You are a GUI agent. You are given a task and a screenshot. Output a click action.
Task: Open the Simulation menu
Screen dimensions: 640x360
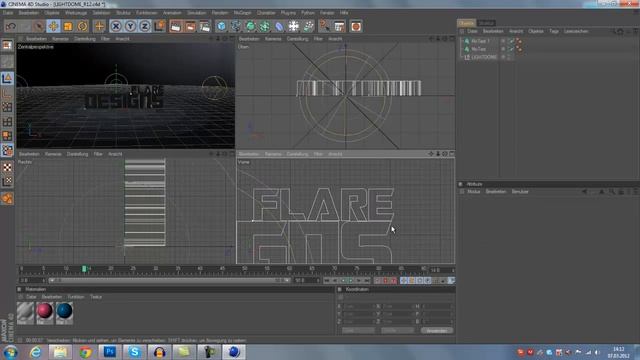(196, 13)
